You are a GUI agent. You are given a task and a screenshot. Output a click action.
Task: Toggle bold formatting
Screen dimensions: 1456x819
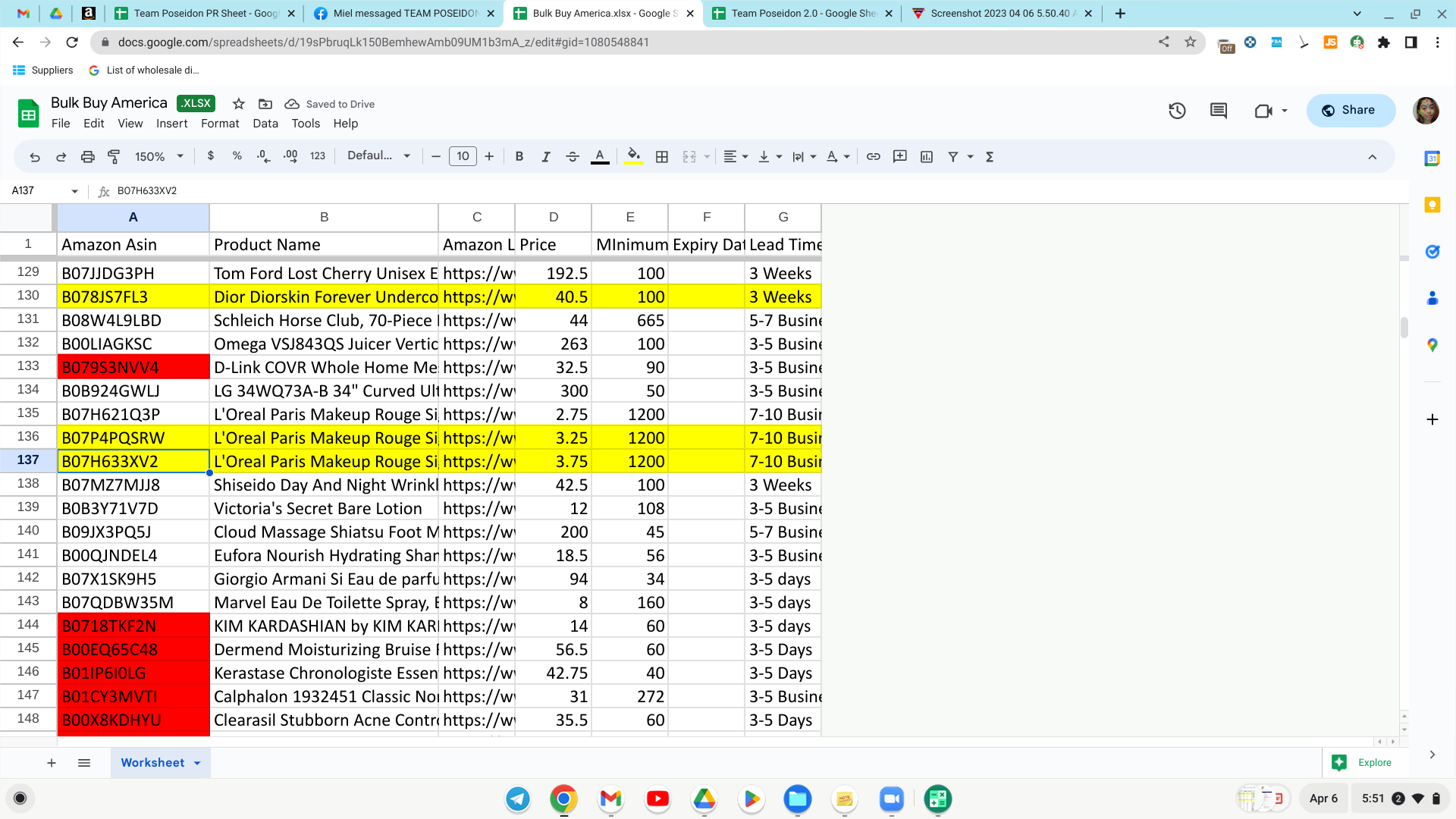pos(519,156)
